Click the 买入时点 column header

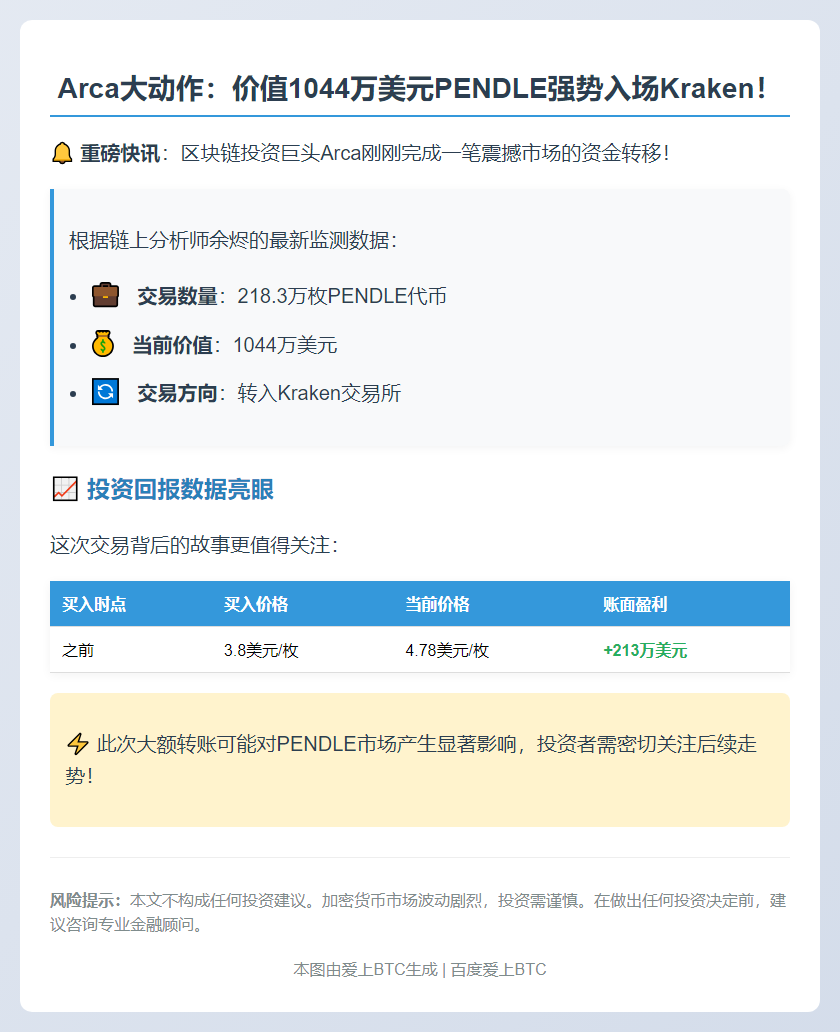point(94,604)
